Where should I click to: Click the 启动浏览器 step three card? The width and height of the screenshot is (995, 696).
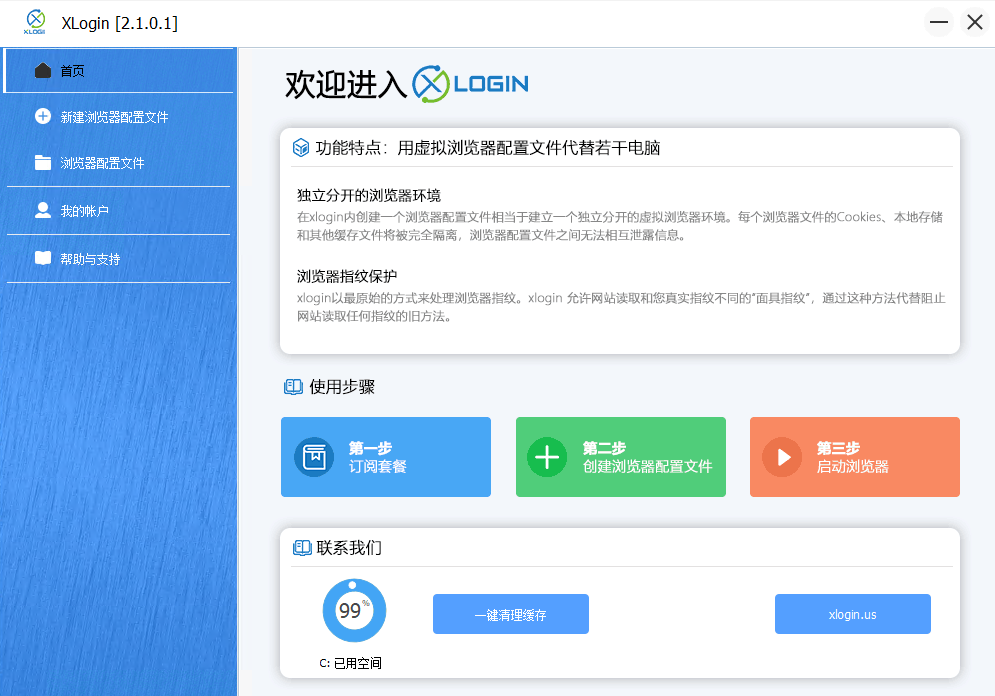(x=854, y=457)
